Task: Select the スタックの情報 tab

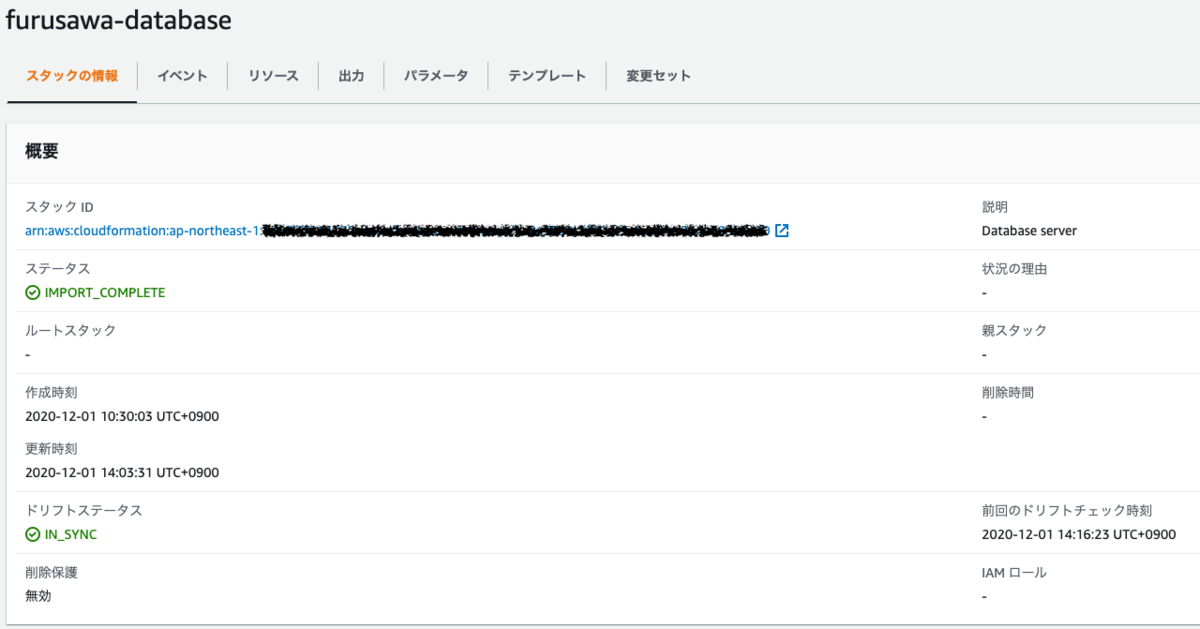Action: pos(72,76)
